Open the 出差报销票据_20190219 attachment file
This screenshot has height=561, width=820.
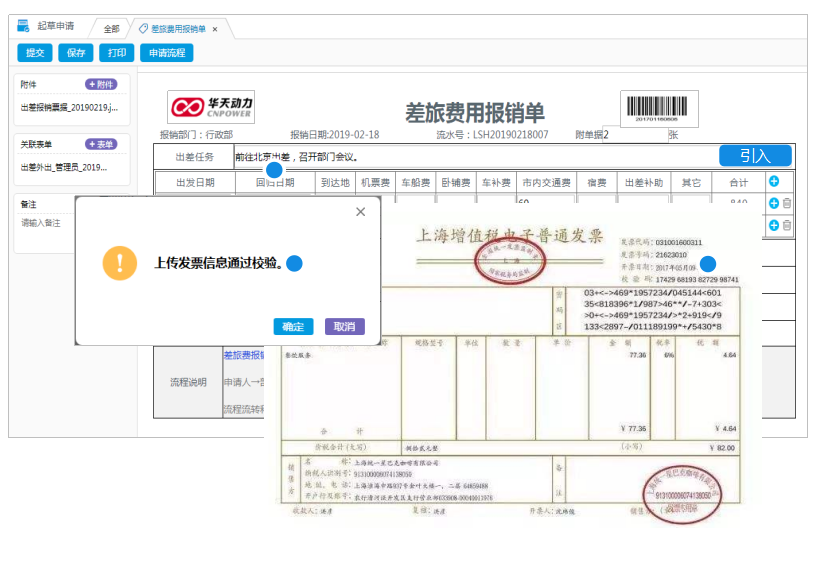(69, 107)
